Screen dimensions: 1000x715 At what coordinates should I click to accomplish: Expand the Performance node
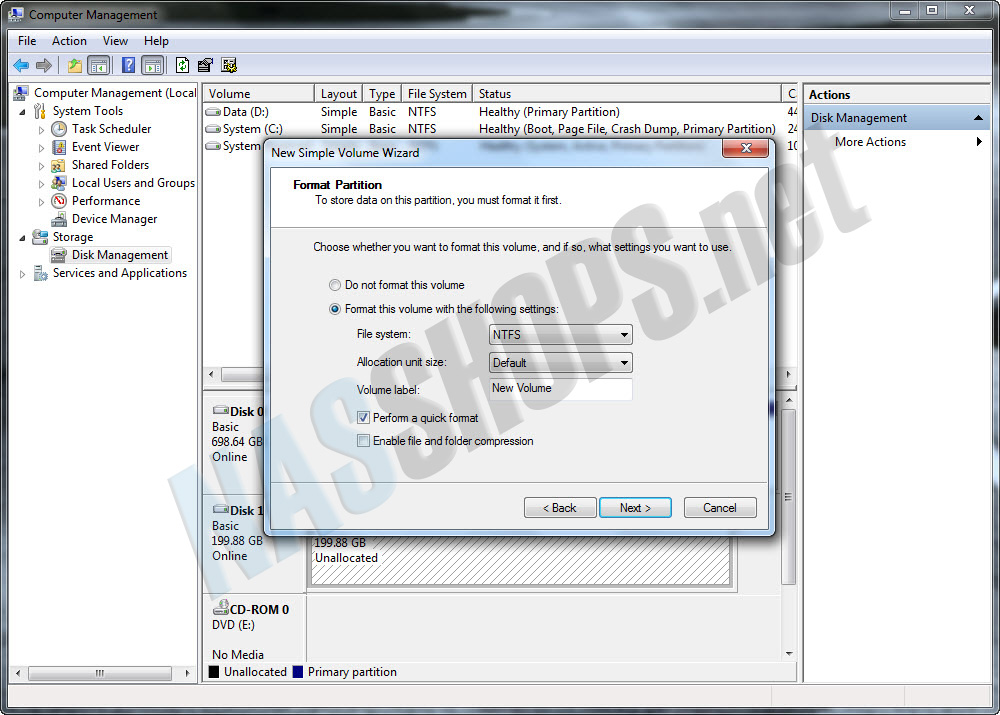pyautogui.click(x=41, y=202)
